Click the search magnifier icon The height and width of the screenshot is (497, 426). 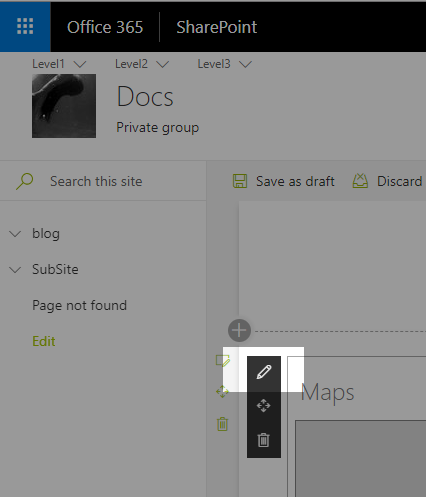pyautogui.click(x=24, y=181)
